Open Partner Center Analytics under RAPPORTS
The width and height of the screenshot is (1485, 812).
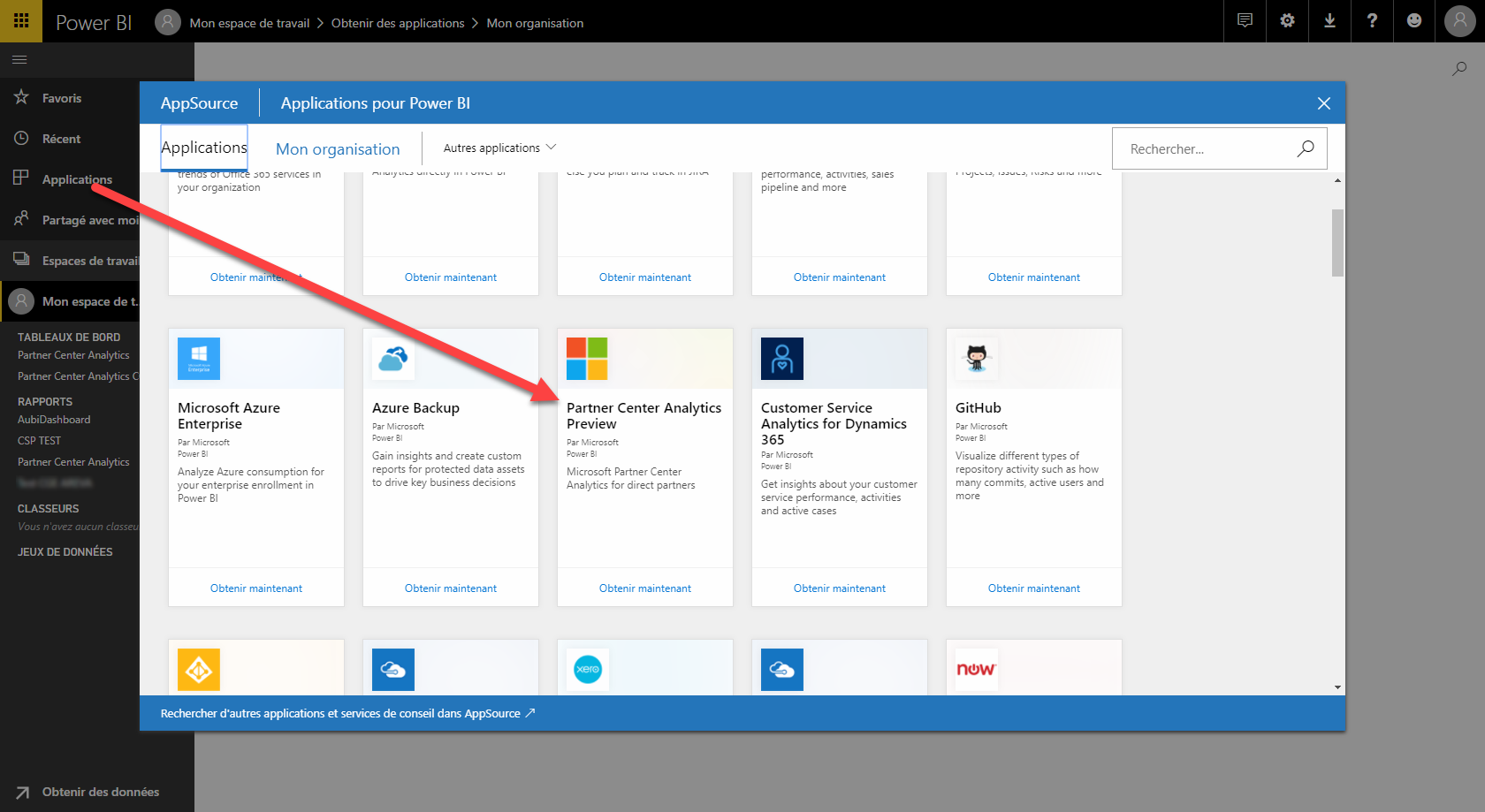point(73,462)
